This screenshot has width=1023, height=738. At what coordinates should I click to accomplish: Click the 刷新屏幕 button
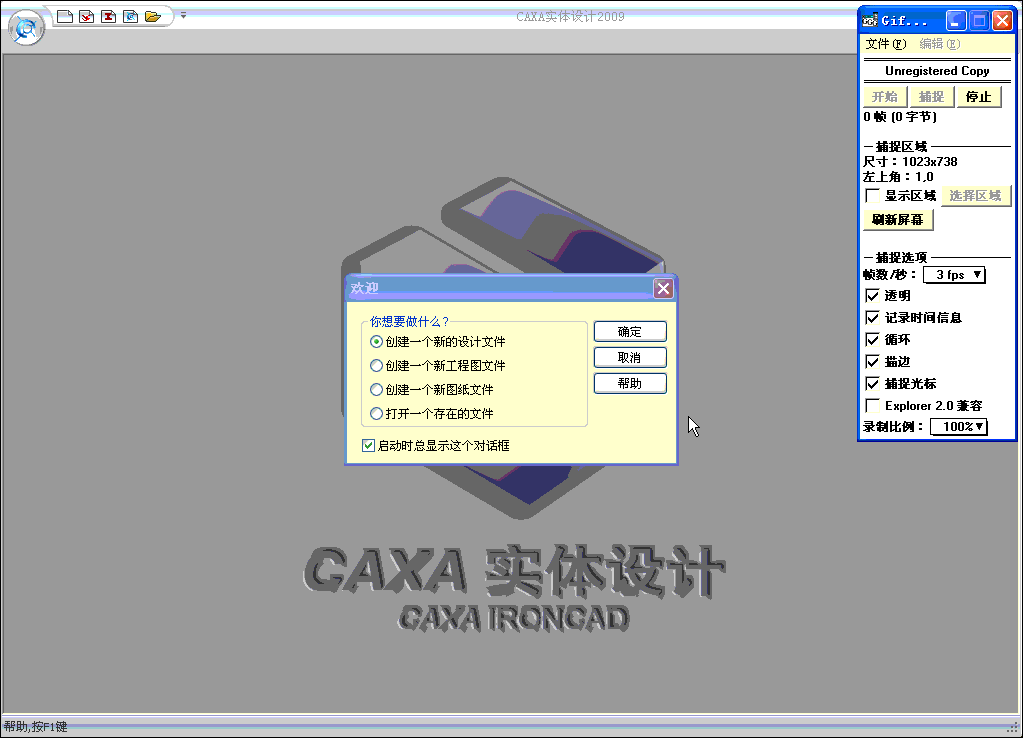click(x=898, y=220)
